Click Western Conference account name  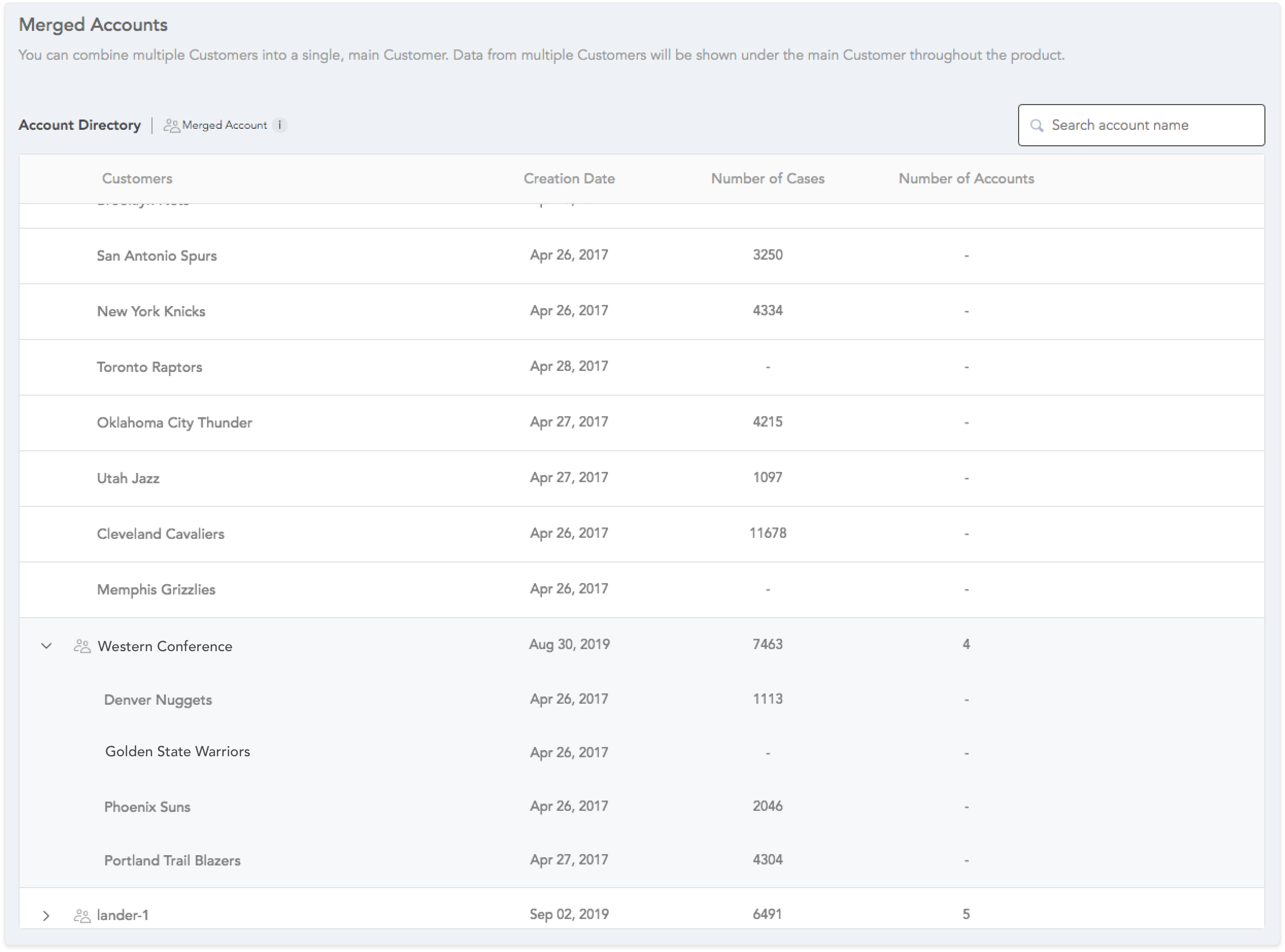[x=165, y=646]
